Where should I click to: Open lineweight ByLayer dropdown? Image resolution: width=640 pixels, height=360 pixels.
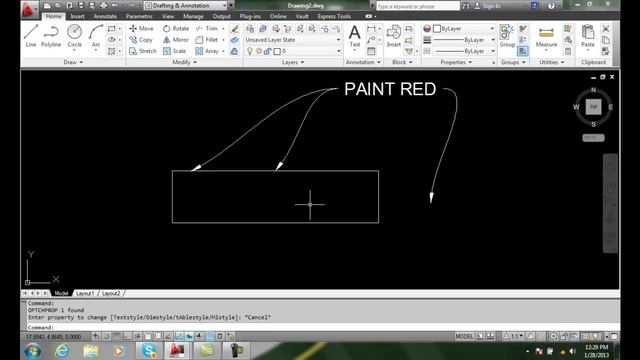[x=464, y=40]
